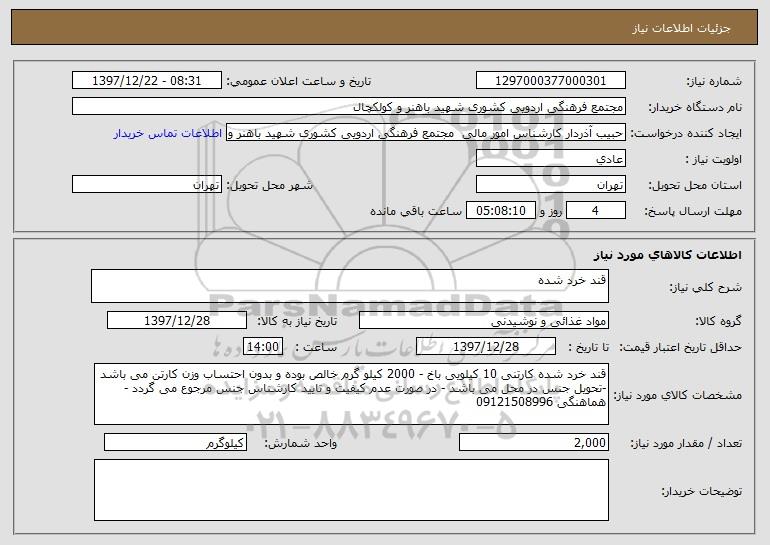The image size is (770, 545).
Task: Click the مشخصات کالای مورد نیاز text area
Action: (x=351, y=394)
